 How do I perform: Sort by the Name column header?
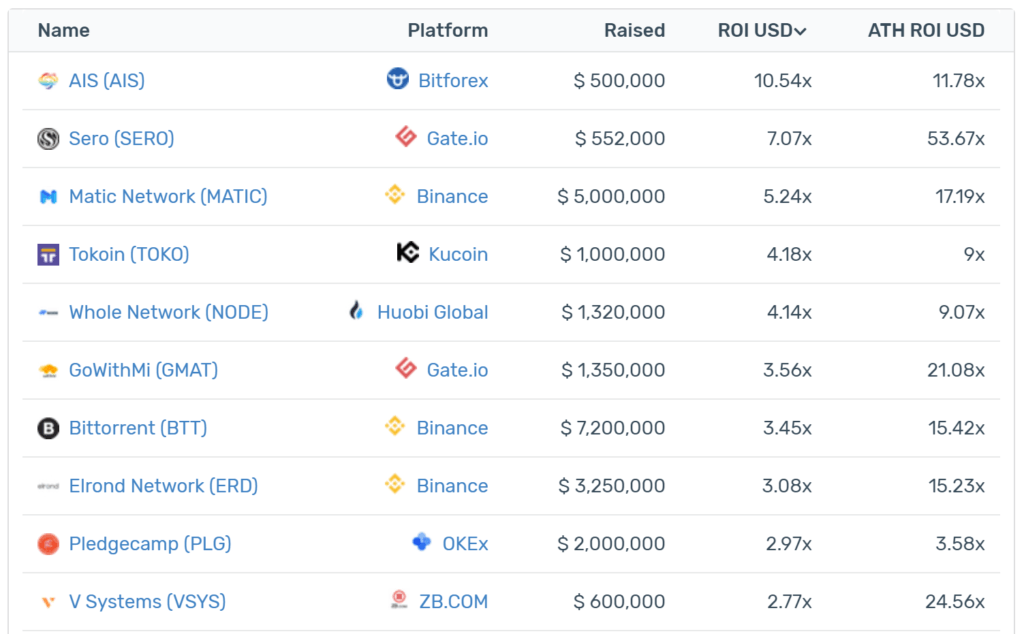pos(63,30)
